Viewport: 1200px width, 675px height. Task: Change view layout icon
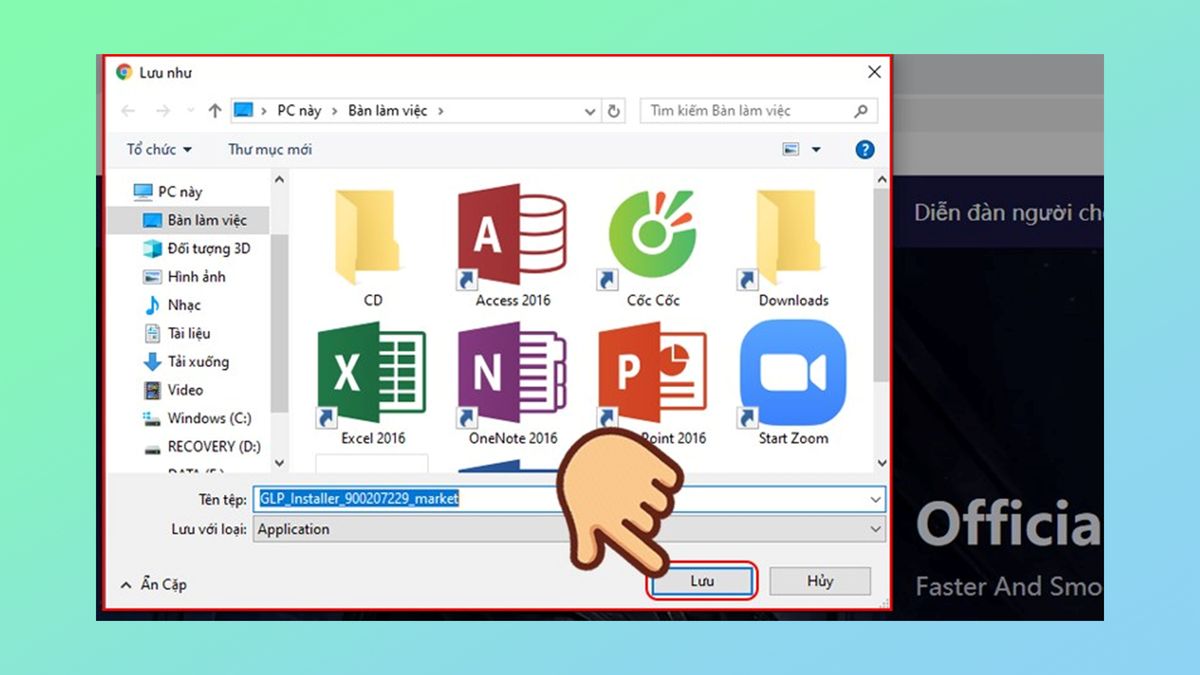[792, 149]
